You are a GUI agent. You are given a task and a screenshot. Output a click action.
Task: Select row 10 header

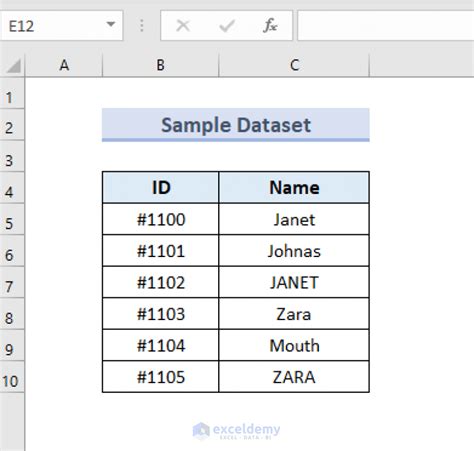point(12,377)
